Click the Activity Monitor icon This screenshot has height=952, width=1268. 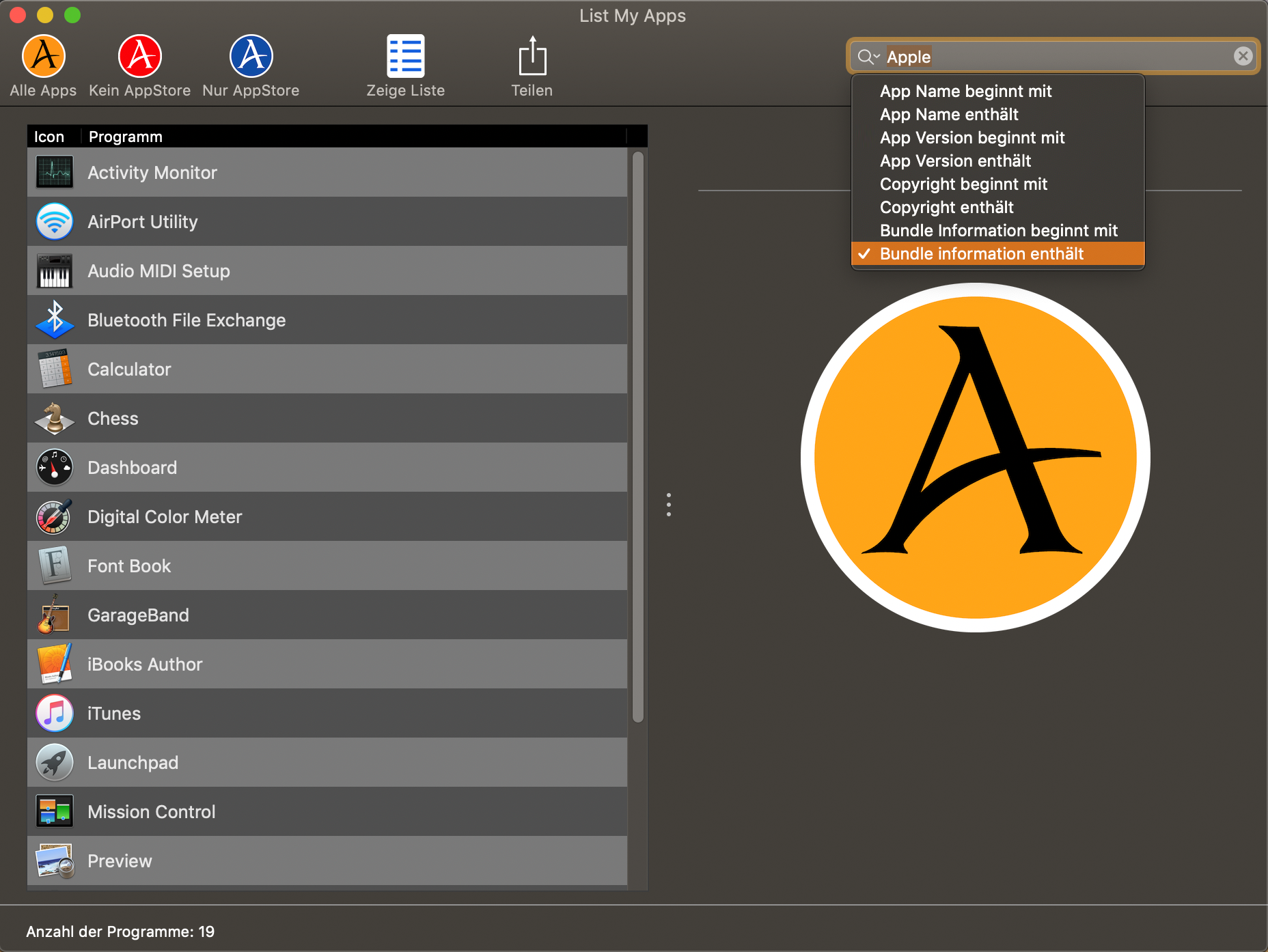[x=55, y=172]
